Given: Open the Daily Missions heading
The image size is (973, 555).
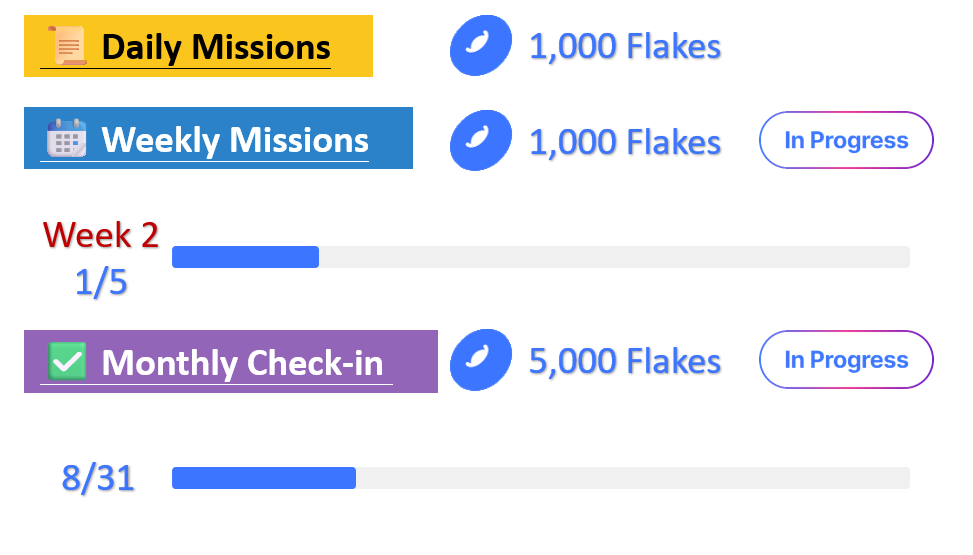Looking at the screenshot, I should (x=215, y=47).
